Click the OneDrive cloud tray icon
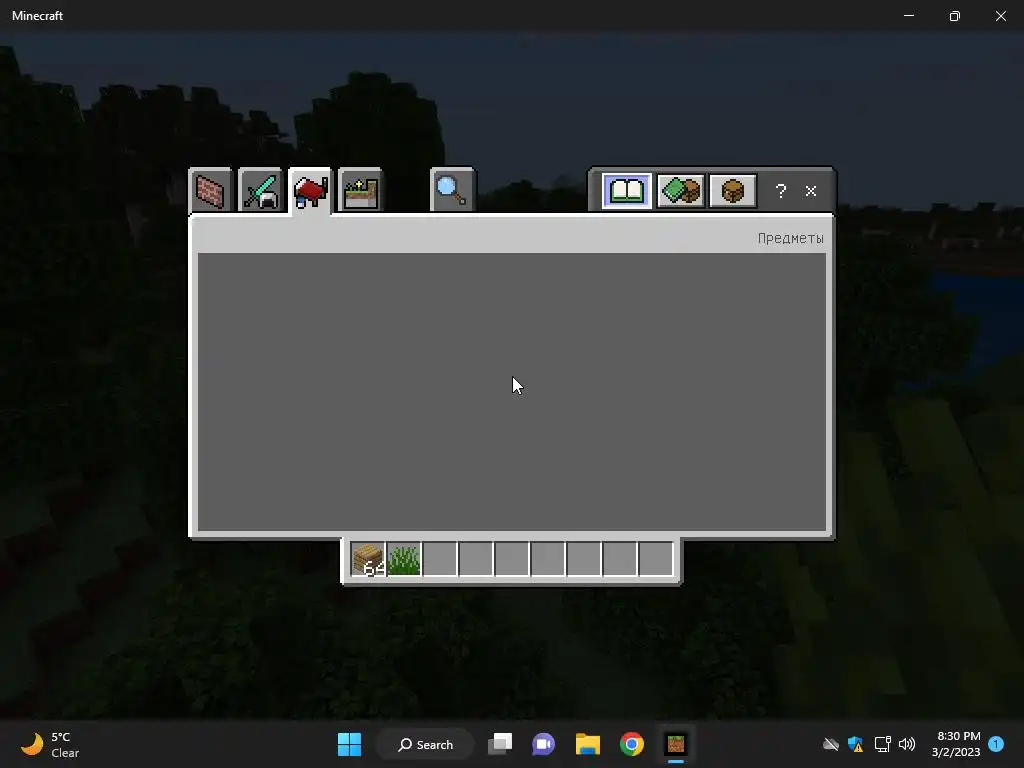The image size is (1024, 768). [831, 744]
